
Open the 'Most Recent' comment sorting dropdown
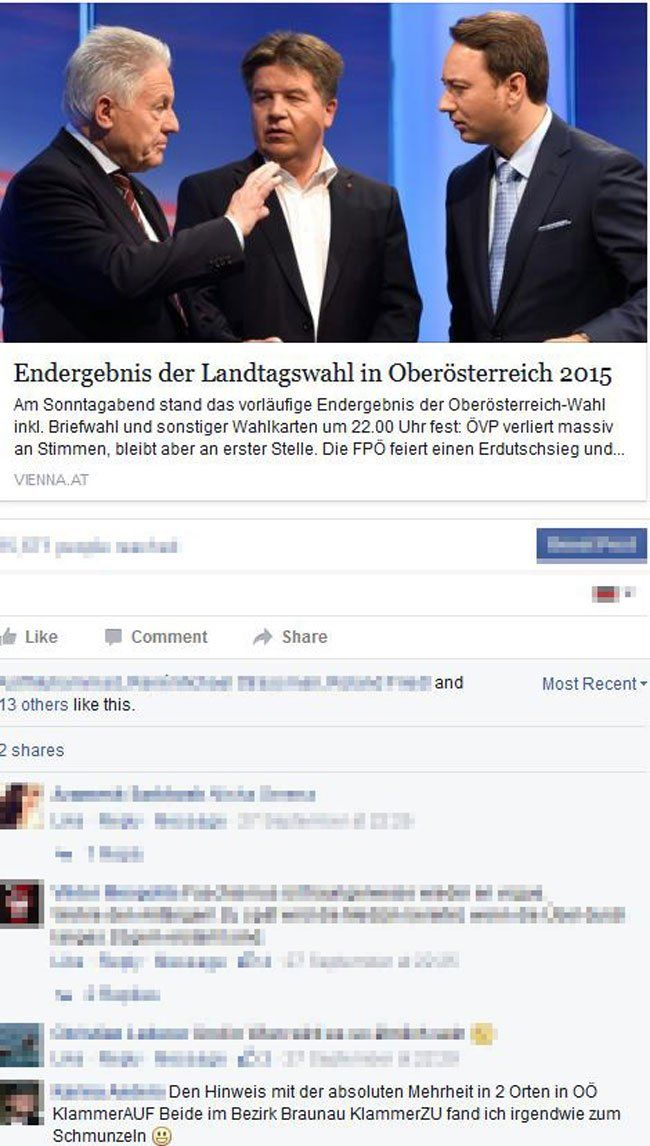point(594,684)
